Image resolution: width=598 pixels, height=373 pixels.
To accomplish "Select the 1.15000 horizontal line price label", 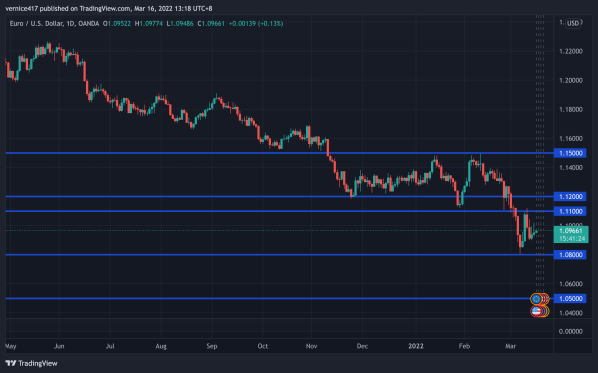I will pyautogui.click(x=570, y=153).
